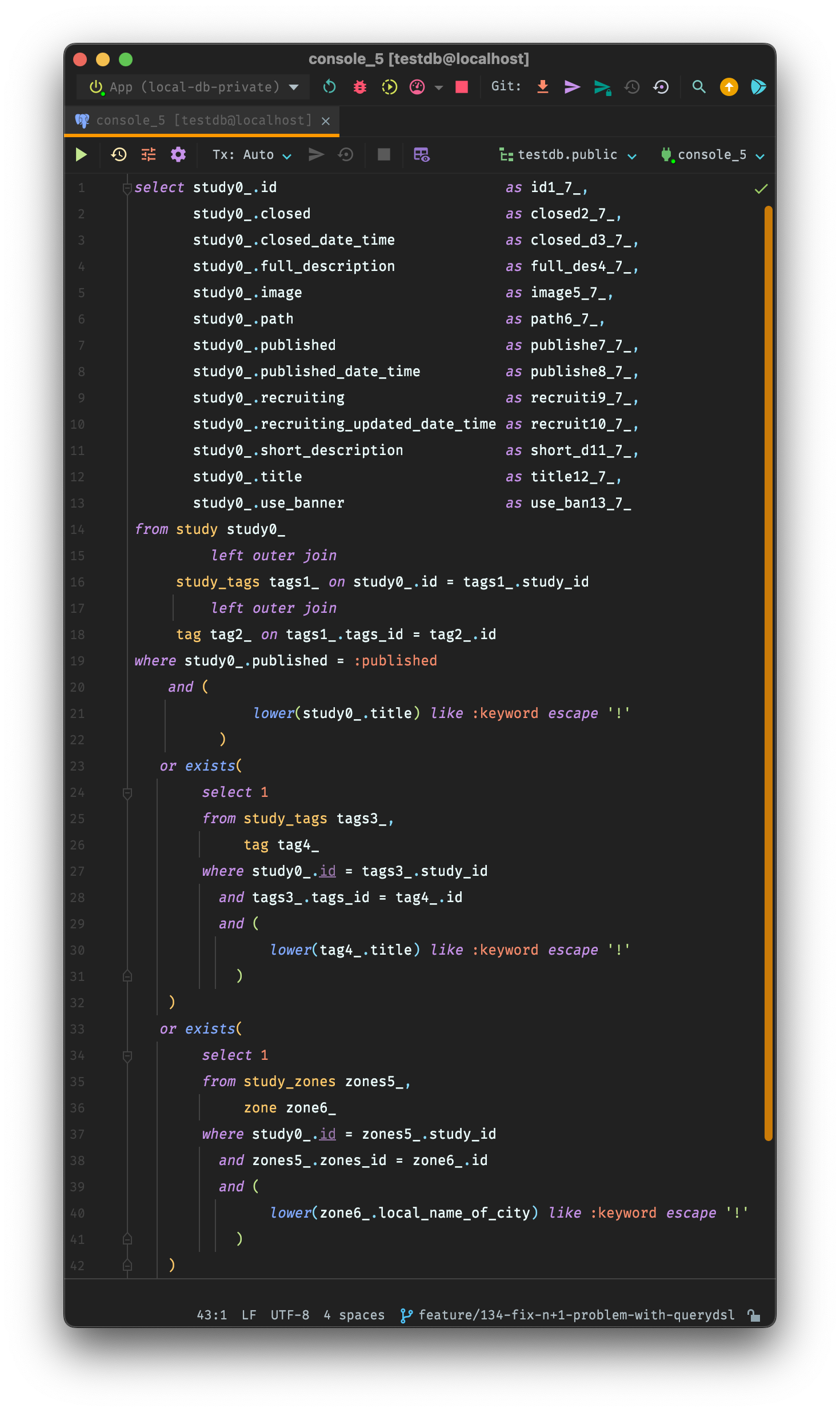840x1412 pixels.
Task: Click study_tags table on line 16
Action: pyautogui.click(x=218, y=582)
